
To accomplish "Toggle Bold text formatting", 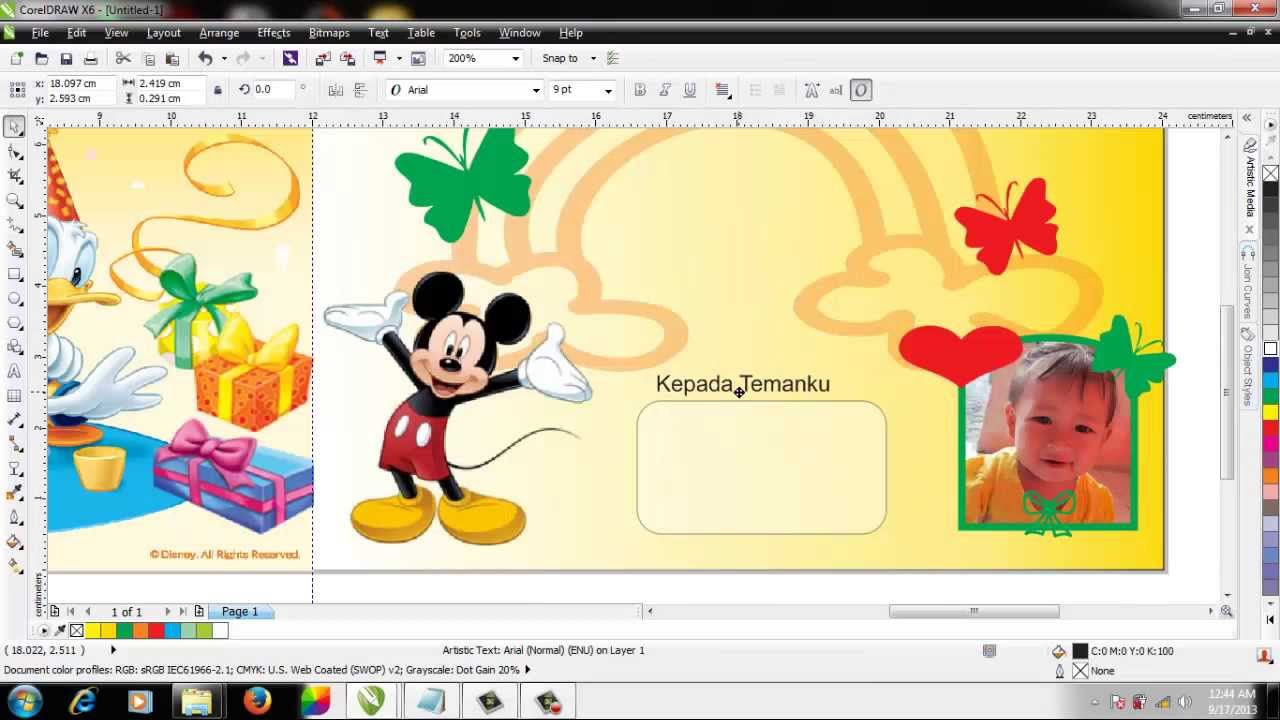I will [640, 90].
